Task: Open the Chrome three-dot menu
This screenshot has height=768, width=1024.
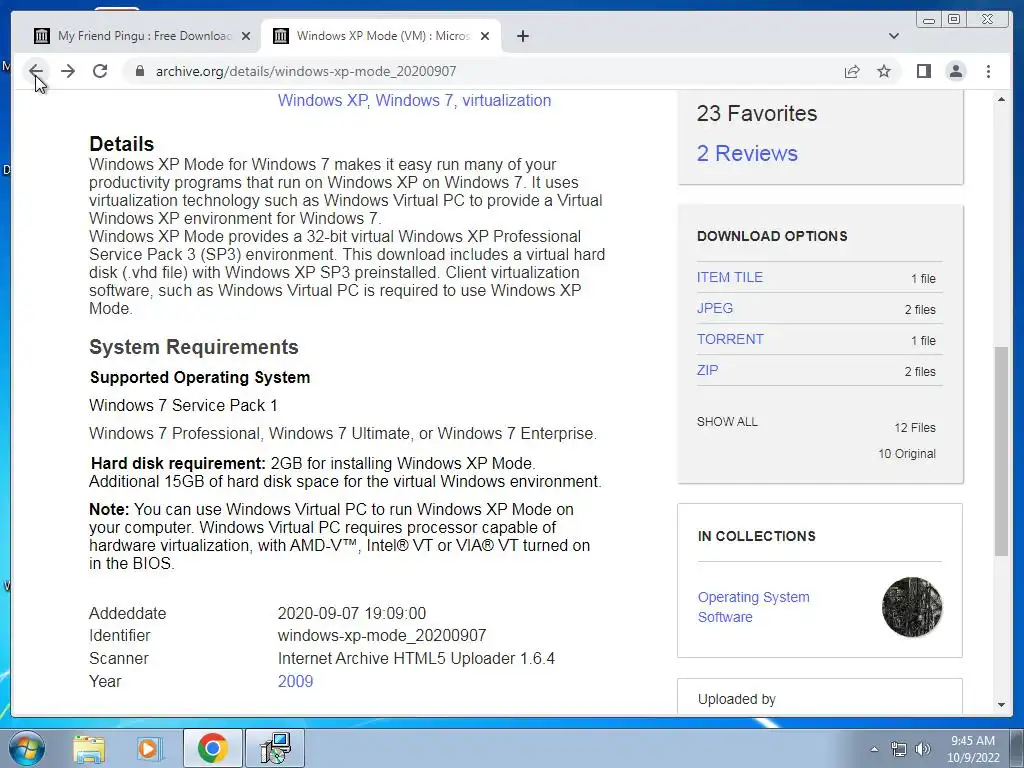Action: [x=988, y=71]
